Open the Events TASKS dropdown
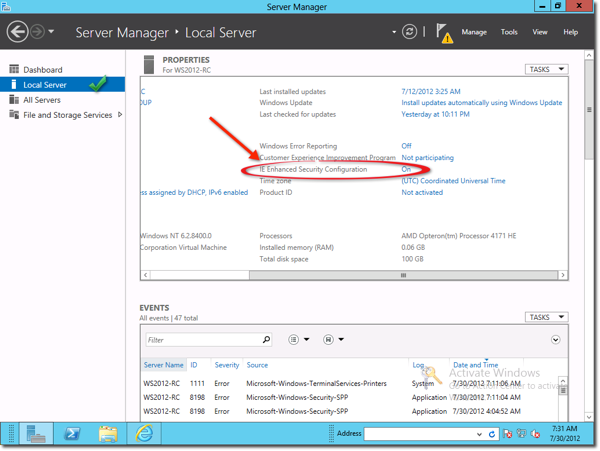Viewport: 600px width, 451px height. pyautogui.click(x=546, y=317)
